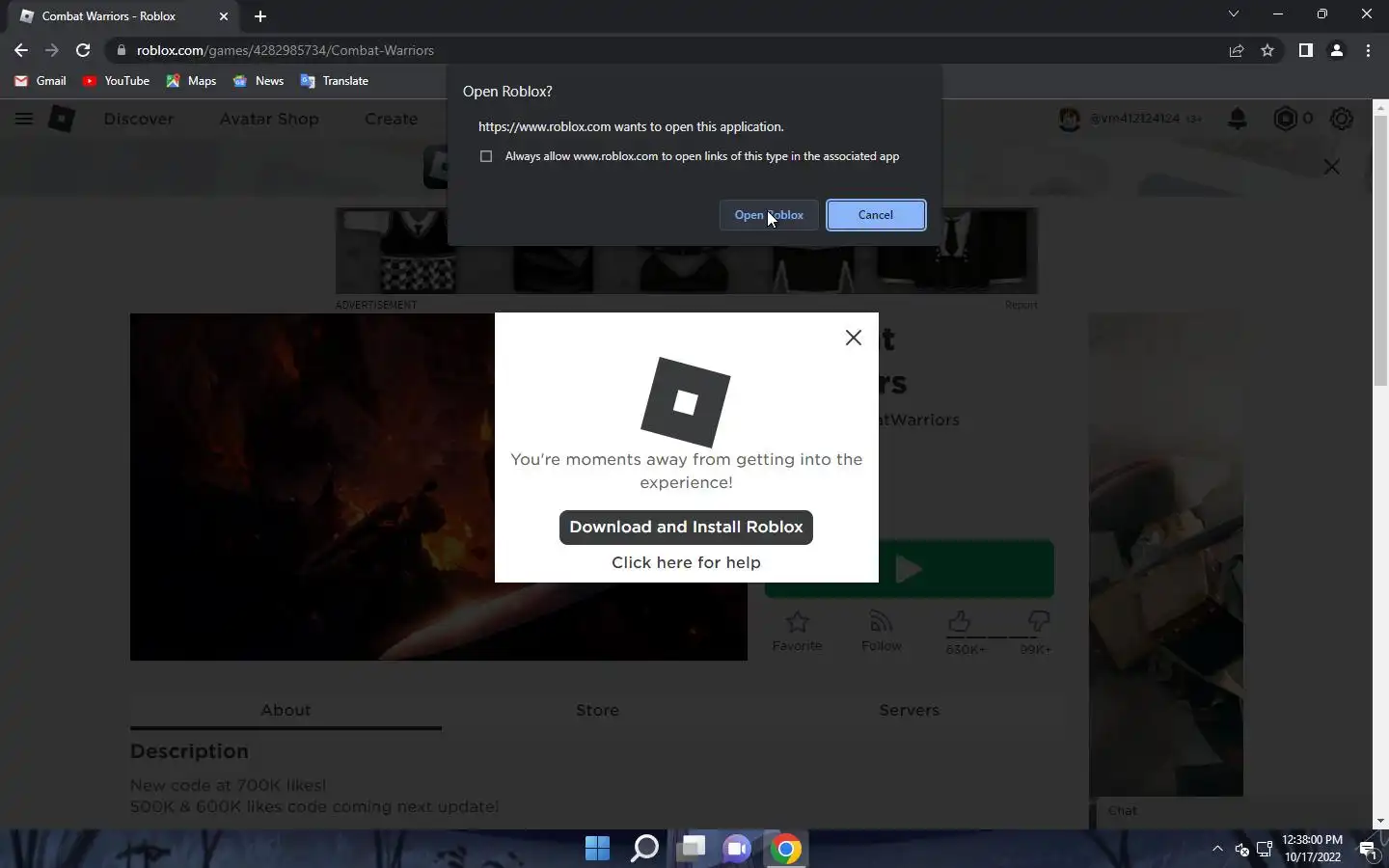The image size is (1389, 868).
Task: Go back to previous page
Action: pyautogui.click(x=21, y=50)
